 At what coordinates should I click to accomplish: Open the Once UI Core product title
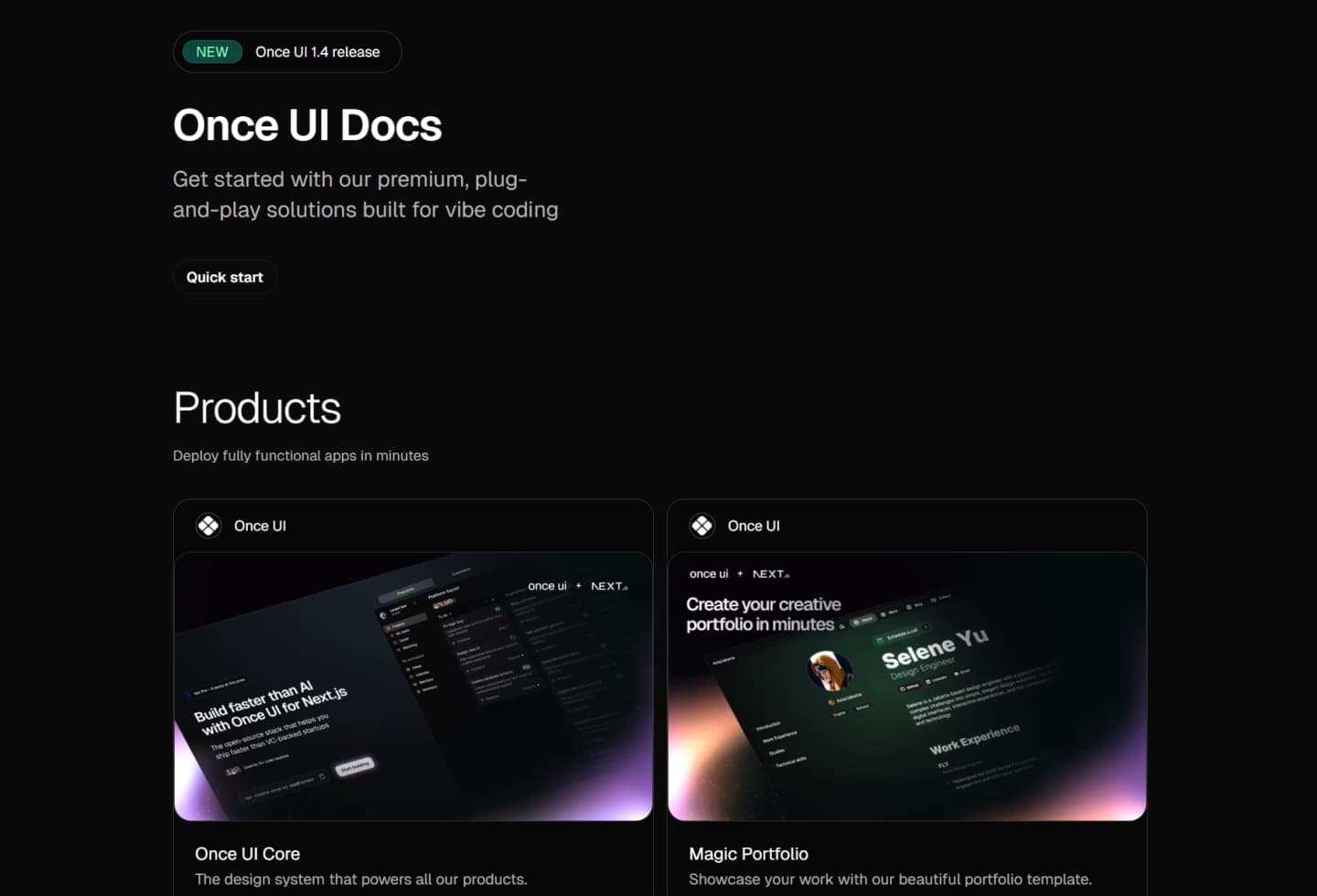pyautogui.click(x=247, y=854)
